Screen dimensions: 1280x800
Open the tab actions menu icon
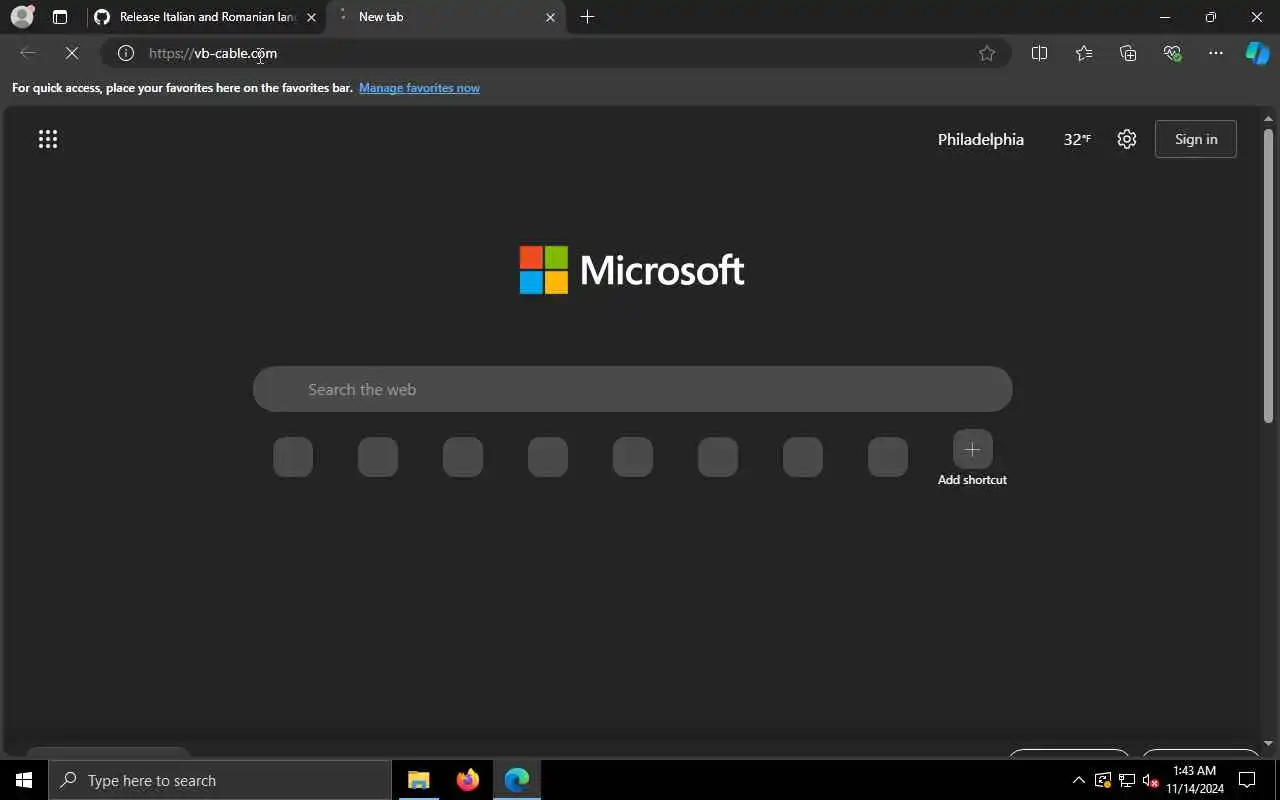point(60,17)
